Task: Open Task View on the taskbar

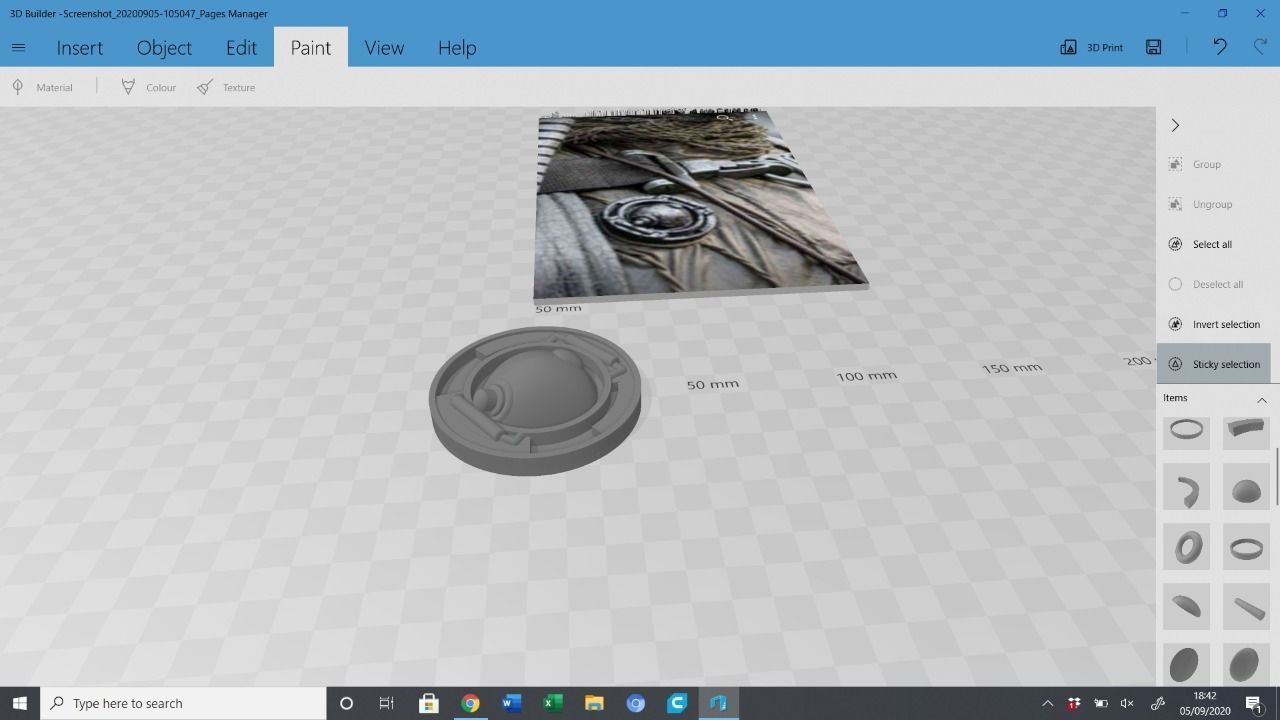Action: 386,703
